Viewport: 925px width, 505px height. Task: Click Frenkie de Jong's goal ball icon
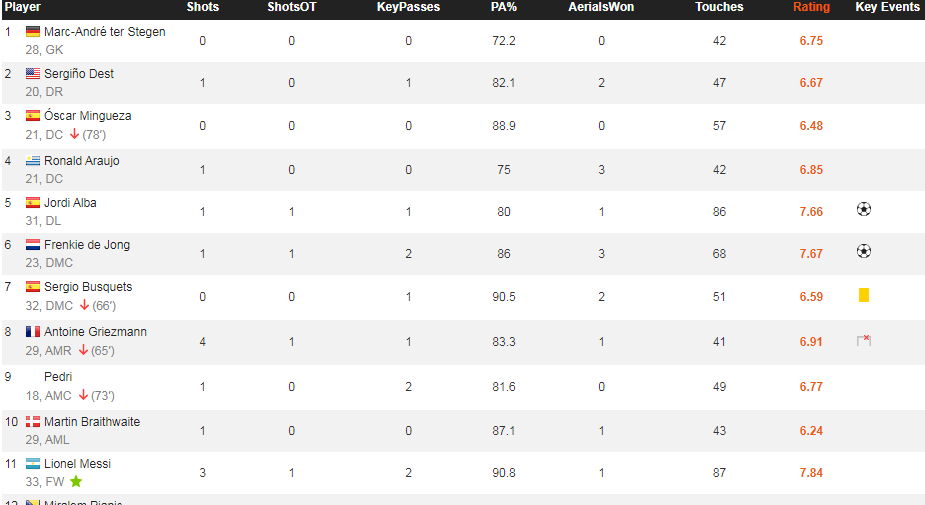[864, 251]
